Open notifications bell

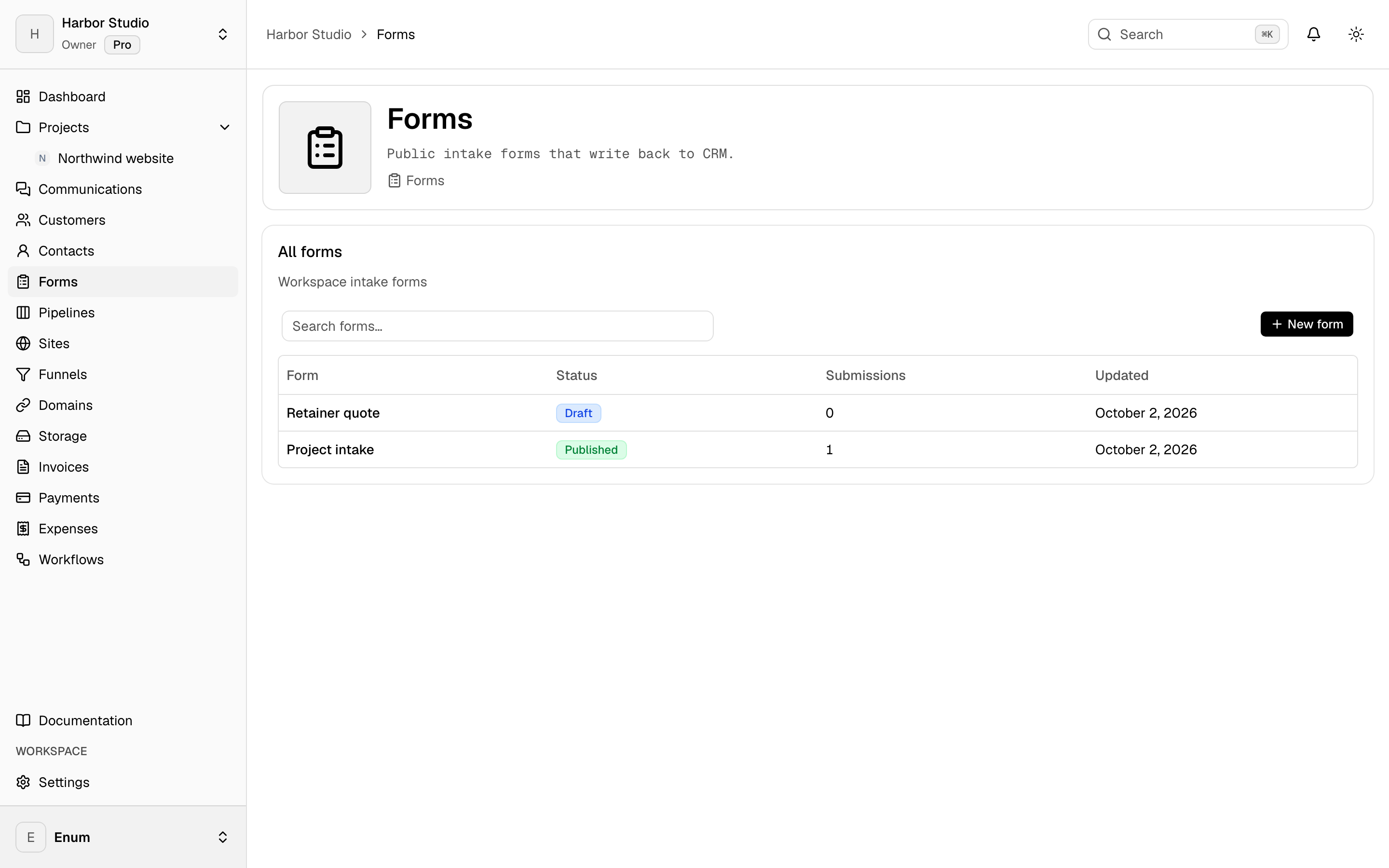(1313, 34)
